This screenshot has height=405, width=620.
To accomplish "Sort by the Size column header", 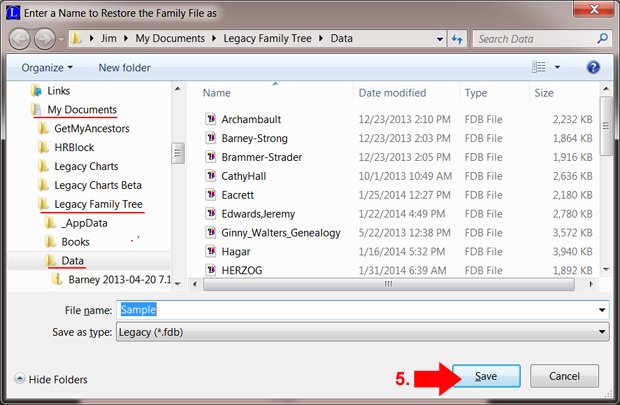I will [x=544, y=93].
